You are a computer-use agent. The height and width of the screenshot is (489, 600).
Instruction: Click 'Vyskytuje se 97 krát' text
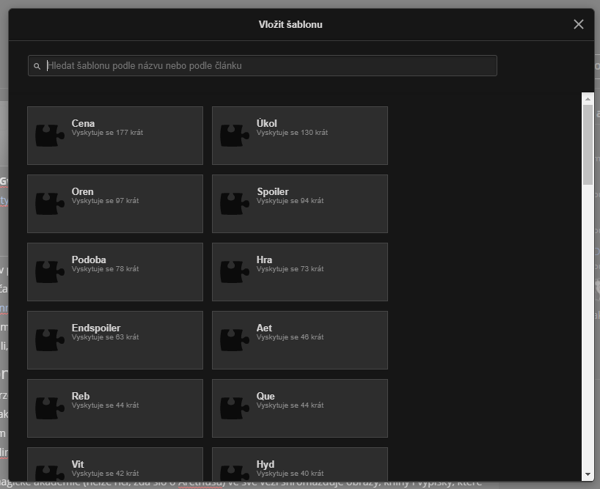pyautogui.click(x=105, y=200)
